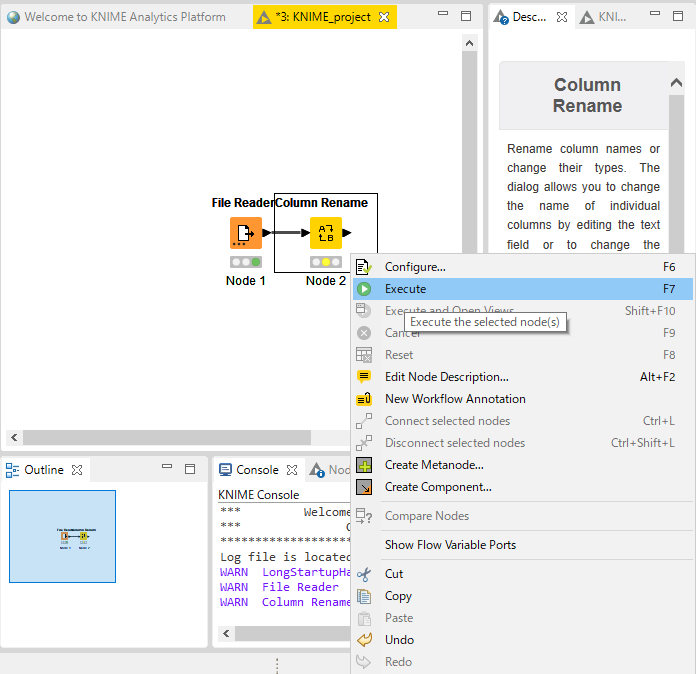Screen dimensions: 696x674
Task: Click the Node 1 traffic light status
Action: (x=245, y=262)
